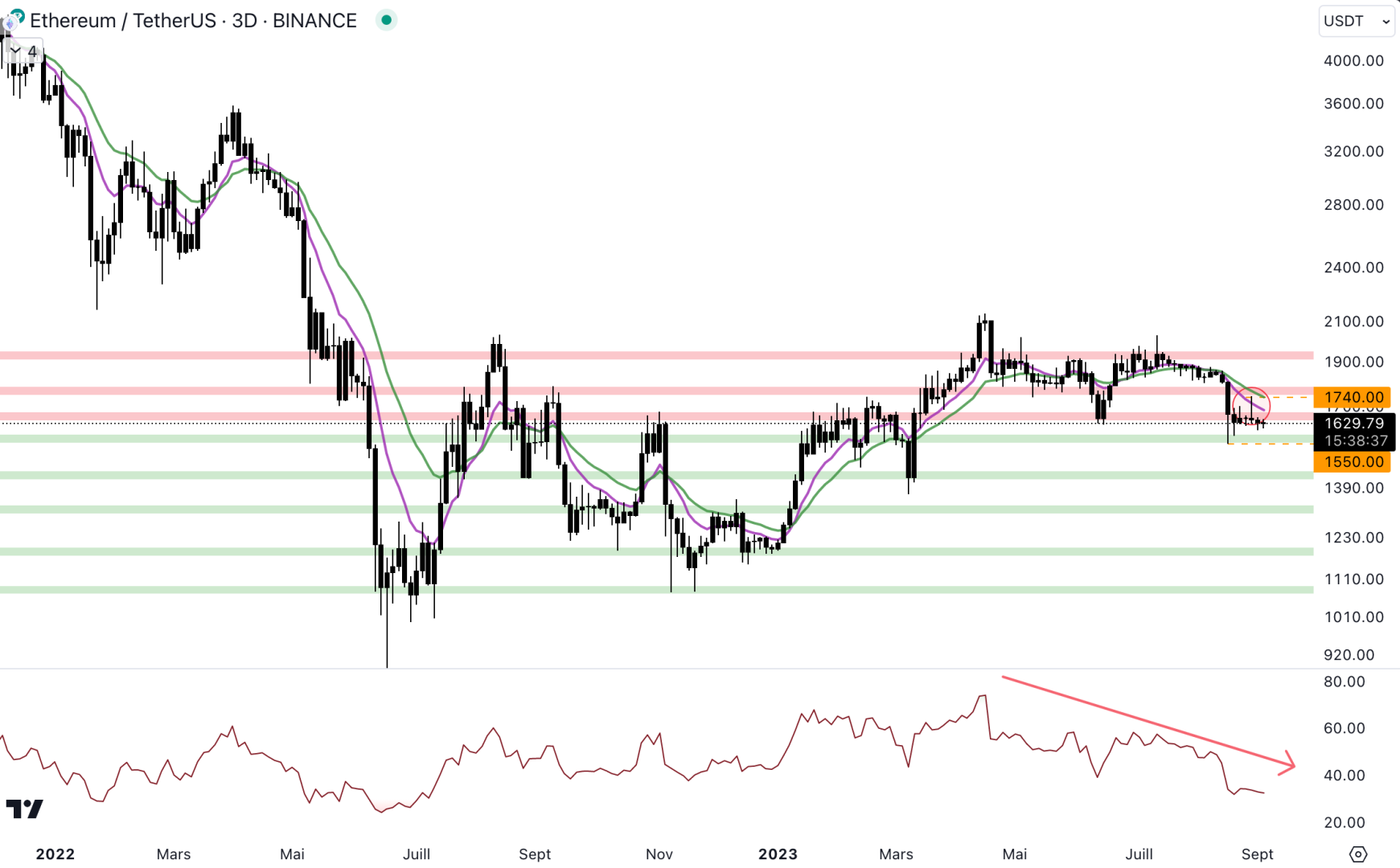This screenshot has height=868, width=1400.
Task: Click the 4000.00 price axis label
Action: click(x=1354, y=61)
